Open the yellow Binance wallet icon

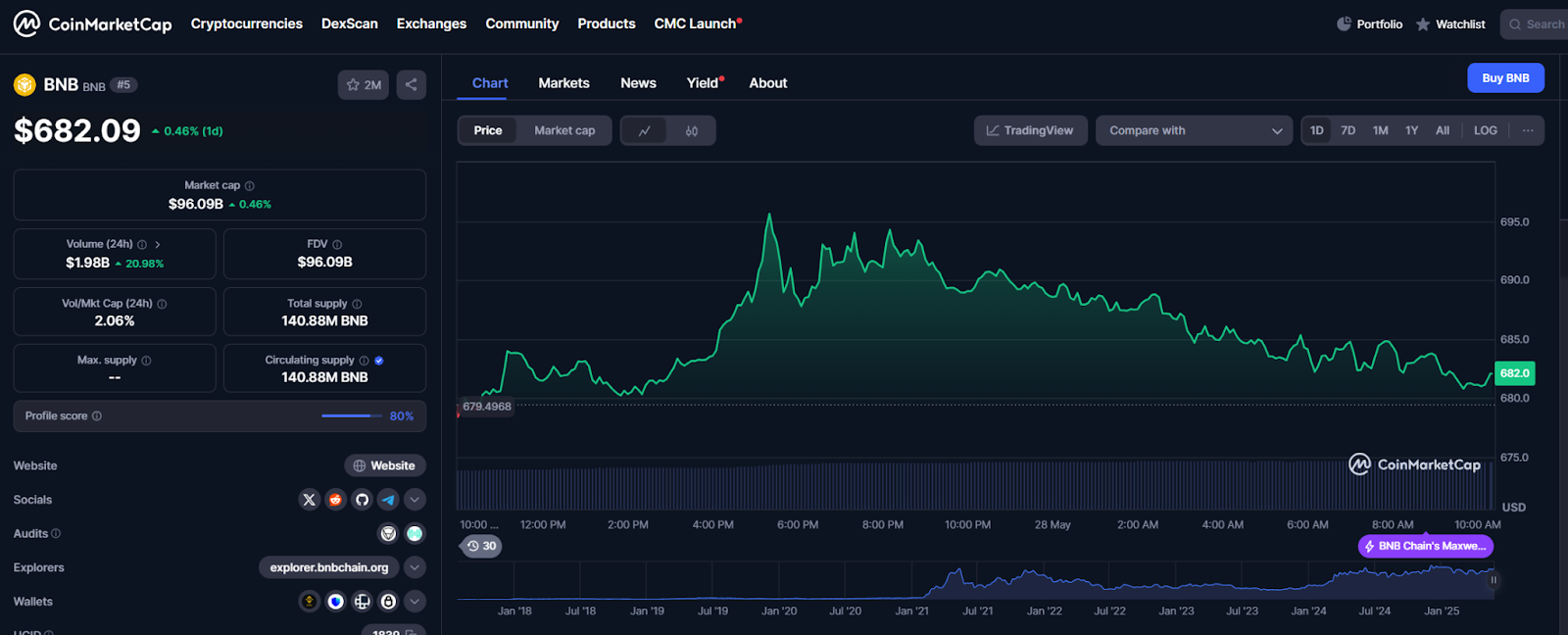click(310, 602)
